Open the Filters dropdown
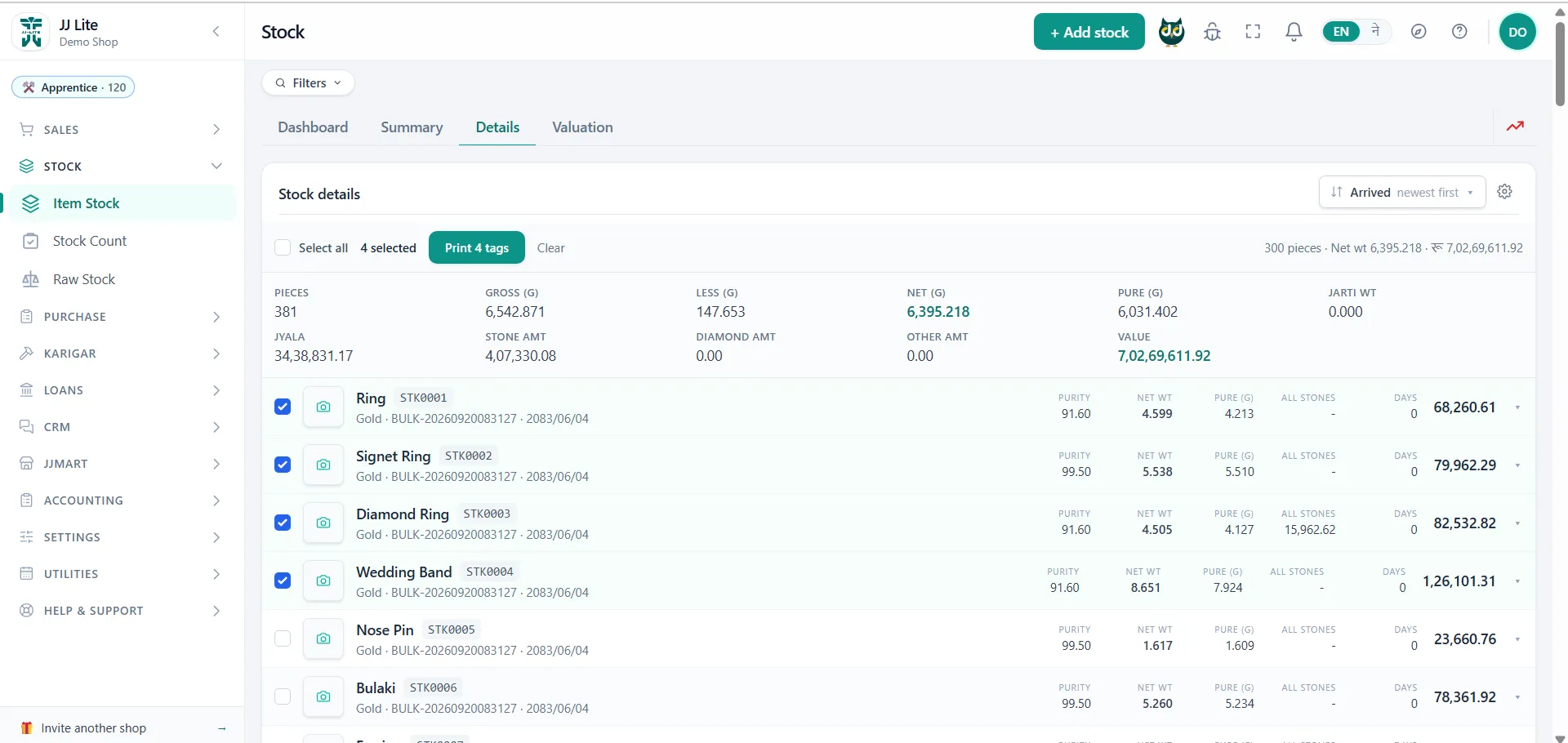 pyautogui.click(x=309, y=82)
